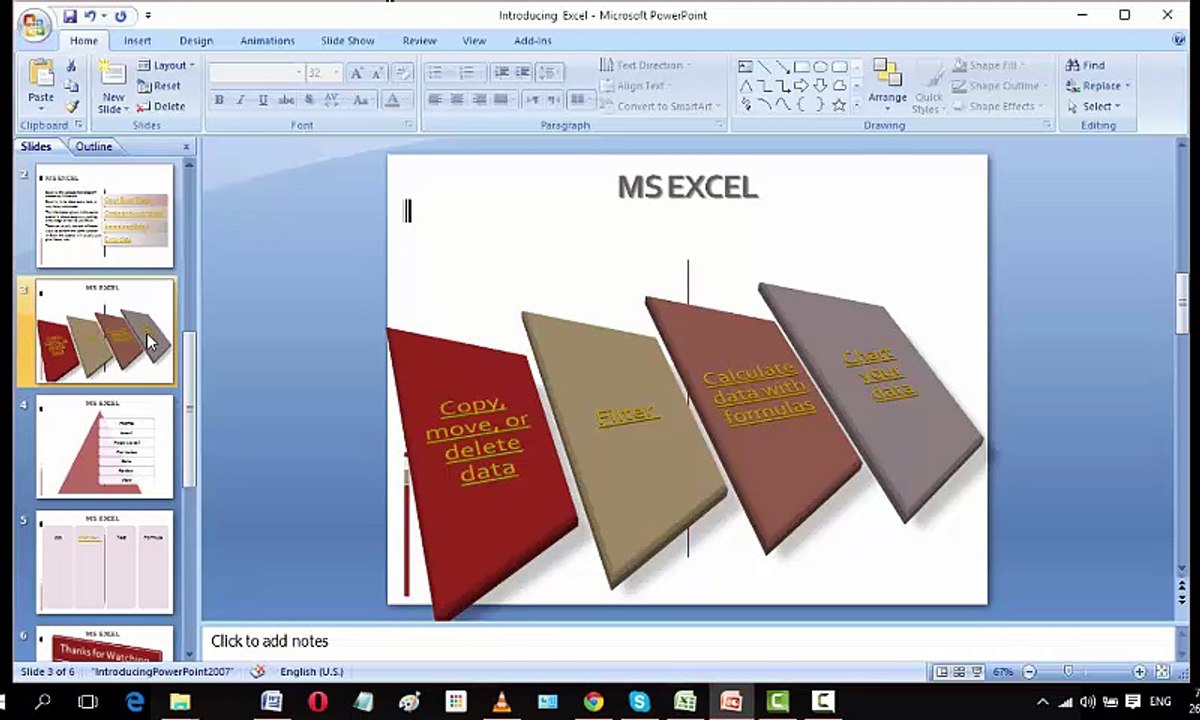The height and width of the screenshot is (720, 1200).
Task: Open the Office Button menu
Action: 33,24
